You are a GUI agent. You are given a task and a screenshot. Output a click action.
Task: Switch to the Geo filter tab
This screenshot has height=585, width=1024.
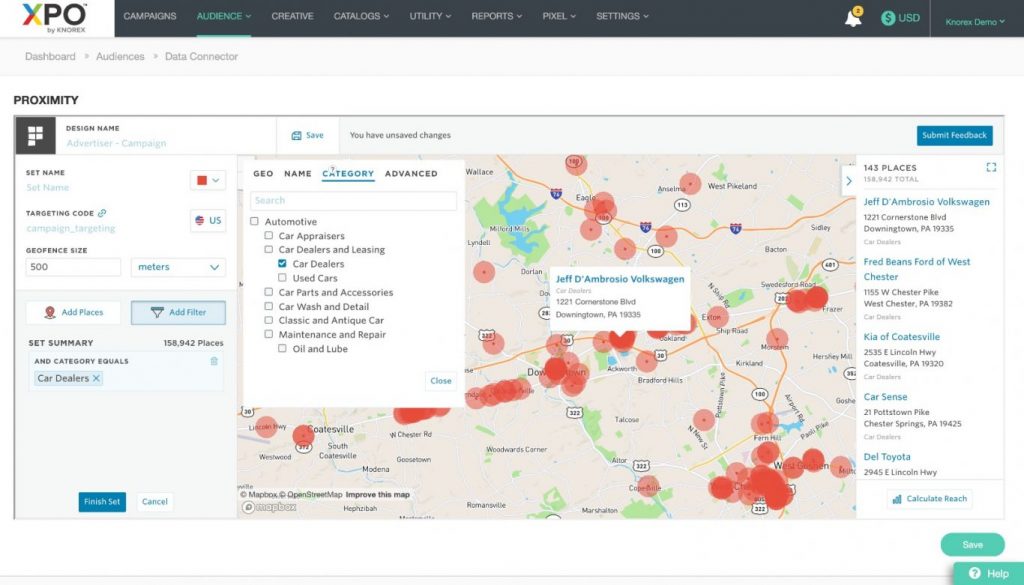coord(263,174)
